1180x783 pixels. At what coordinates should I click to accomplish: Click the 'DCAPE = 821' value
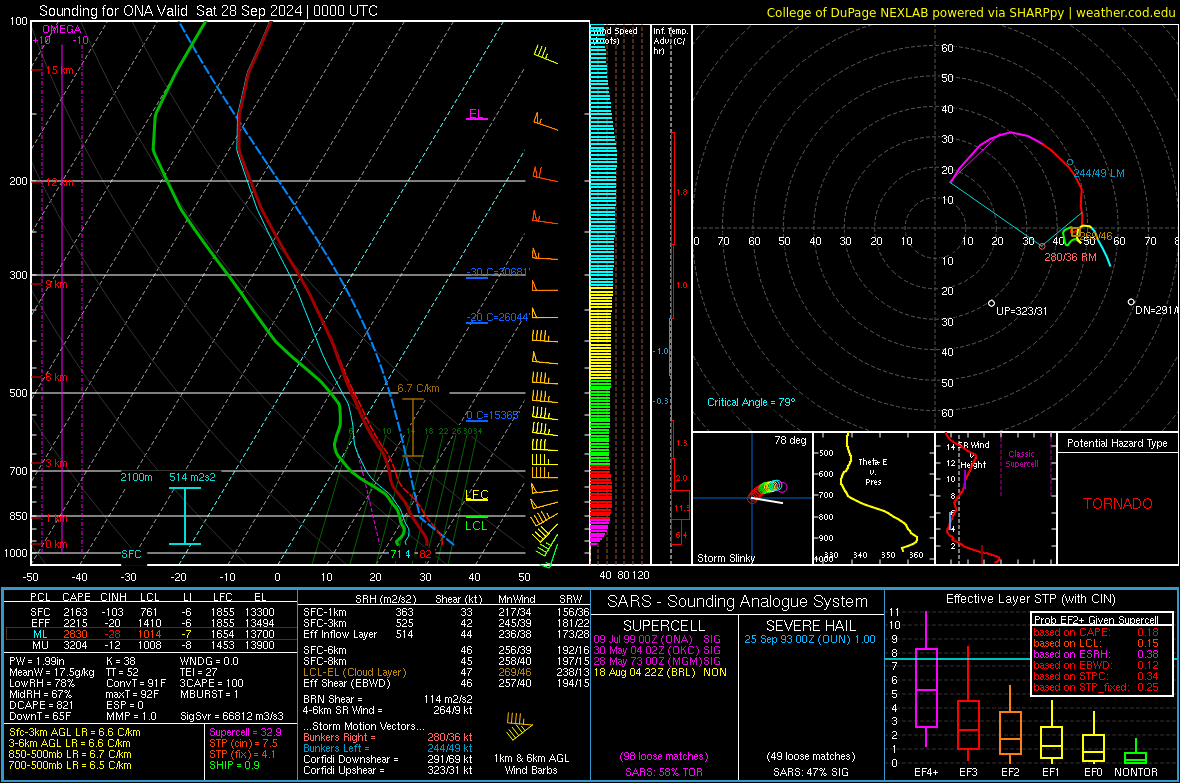(41, 705)
